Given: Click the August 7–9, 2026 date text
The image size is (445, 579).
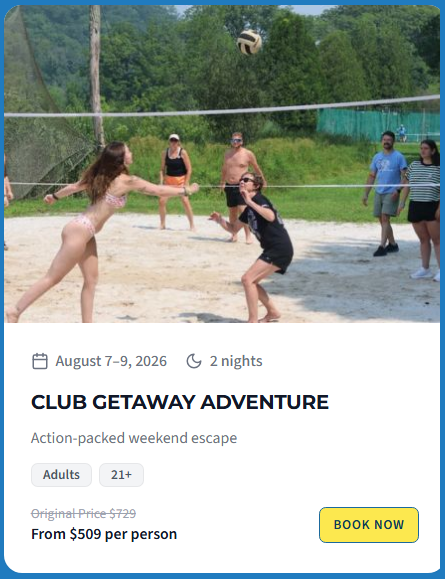Looking at the screenshot, I should tap(111, 361).
